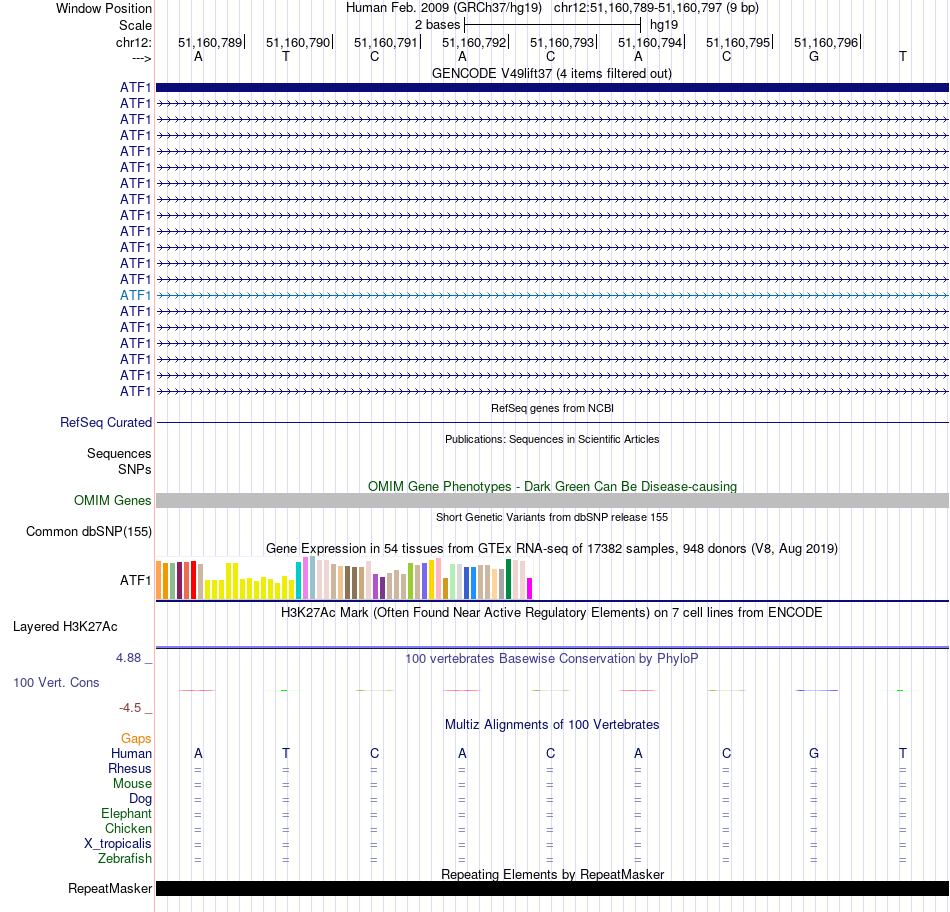The height and width of the screenshot is (912, 950).
Task: Select the Human species row label
Action: (131, 753)
